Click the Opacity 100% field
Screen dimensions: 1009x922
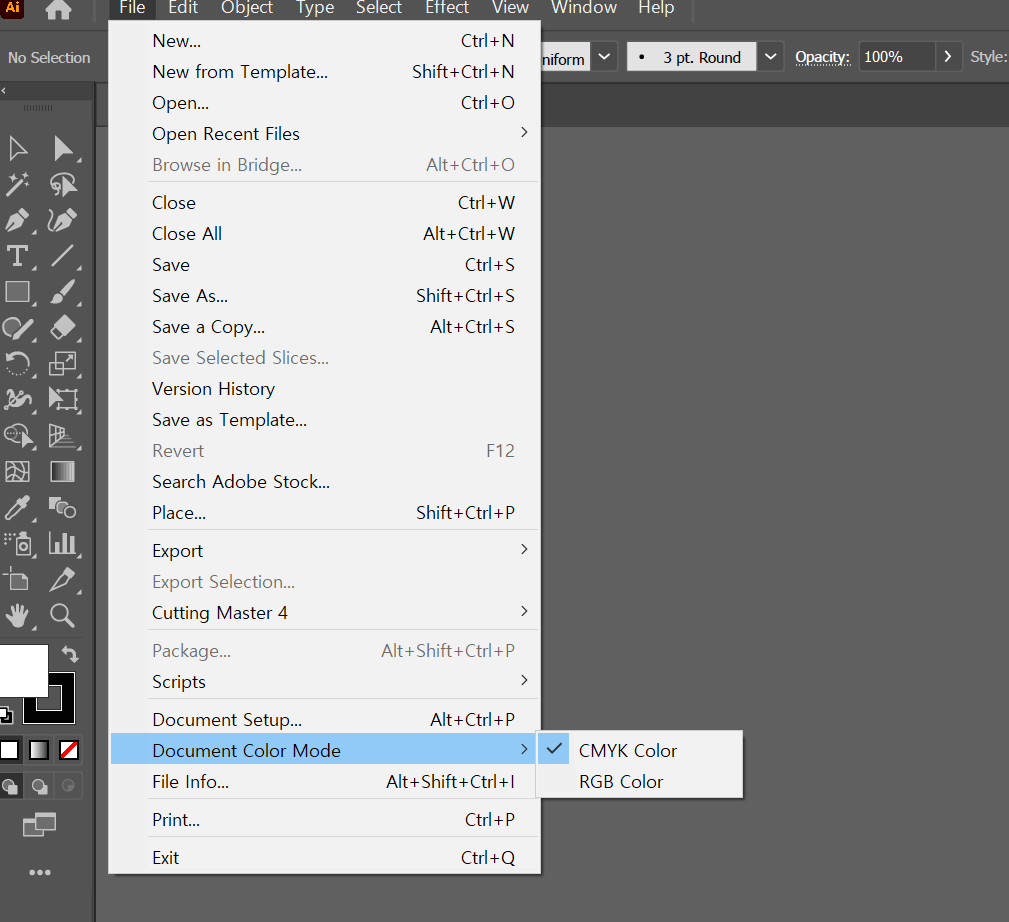896,57
